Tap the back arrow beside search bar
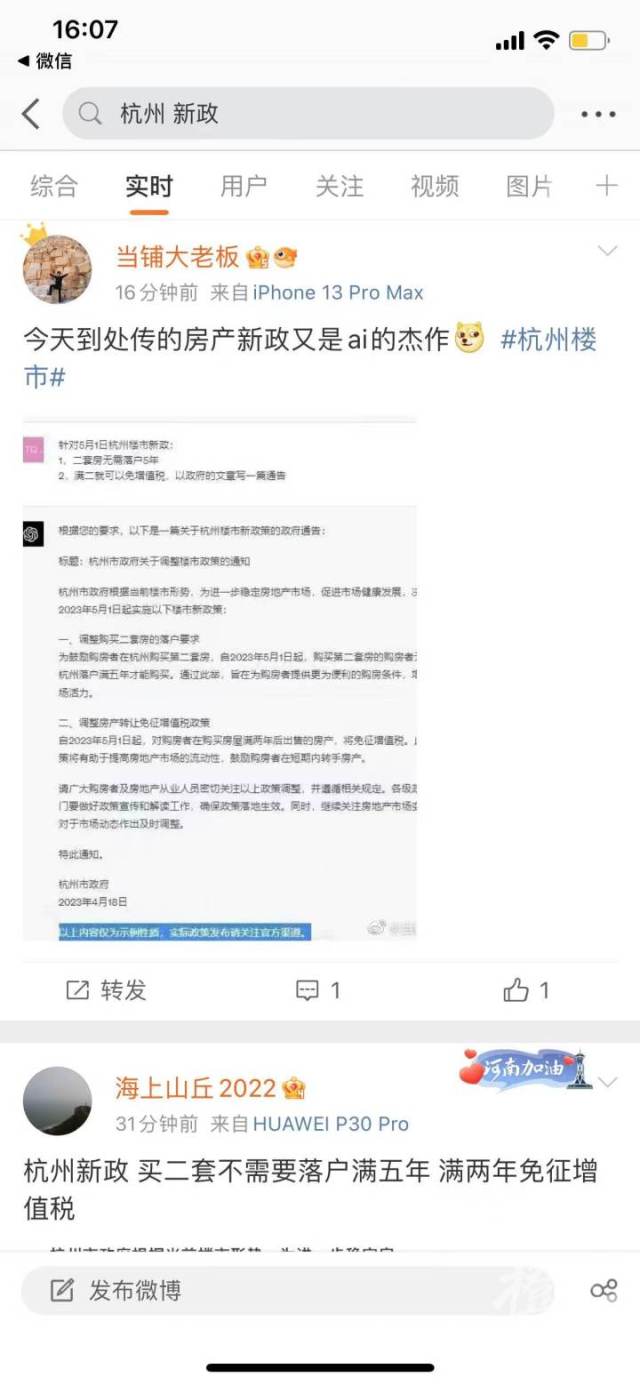640x1385 pixels. 31,114
